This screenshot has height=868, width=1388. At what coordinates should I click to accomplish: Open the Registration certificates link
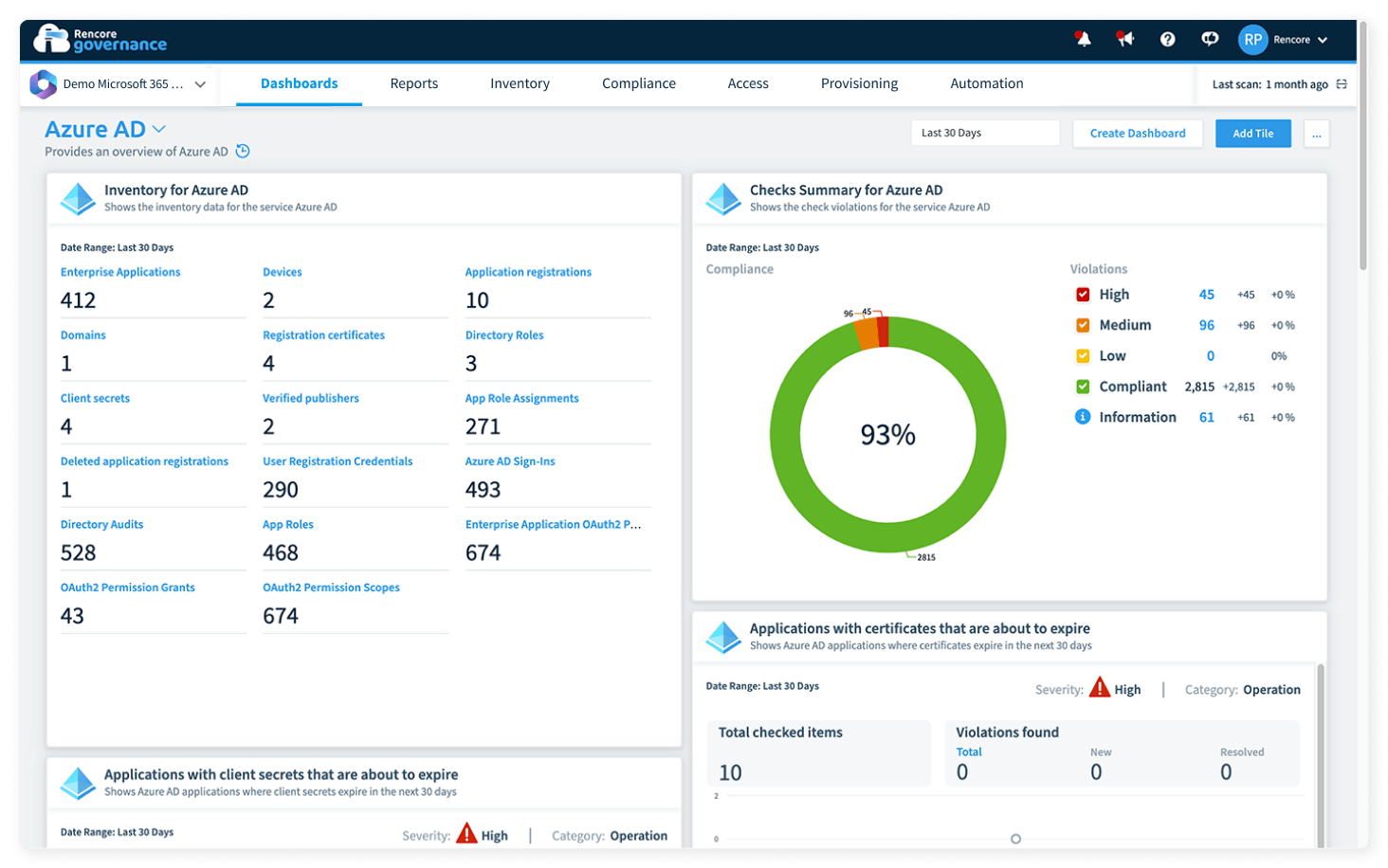tap(323, 335)
